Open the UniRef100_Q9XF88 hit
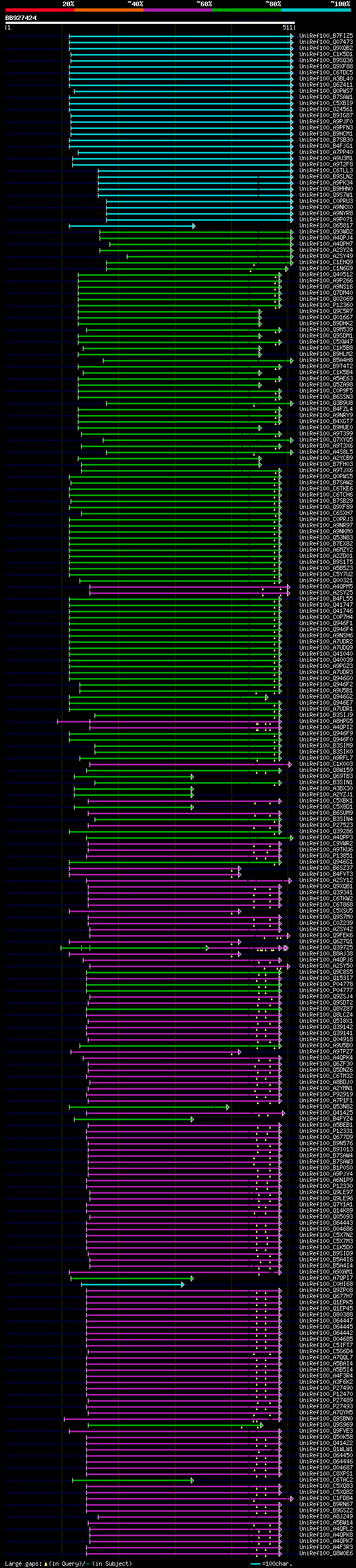This screenshot has width=356, height=1568. pos(326,66)
